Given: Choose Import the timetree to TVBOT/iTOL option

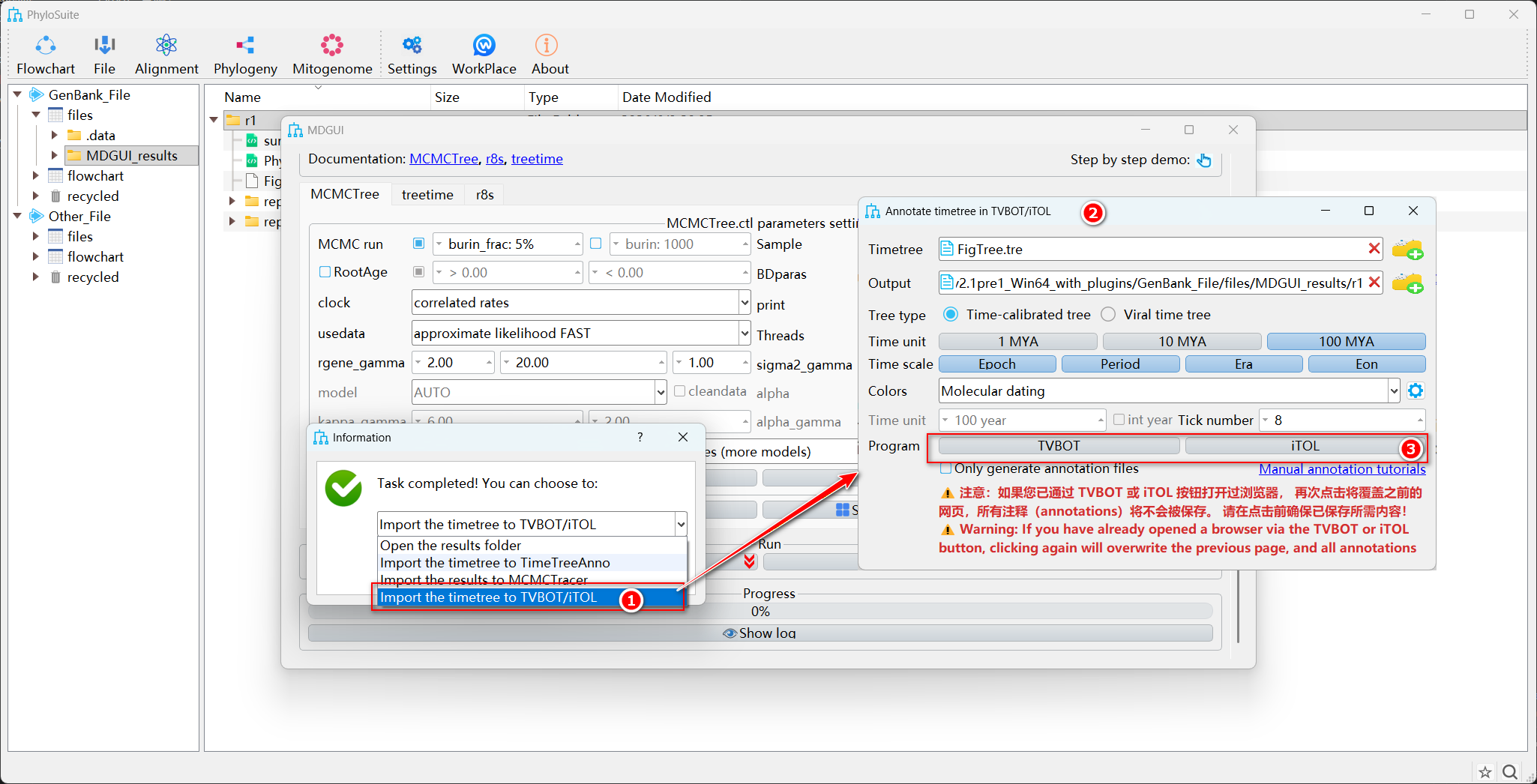Looking at the screenshot, I should (x=532, y=597).
